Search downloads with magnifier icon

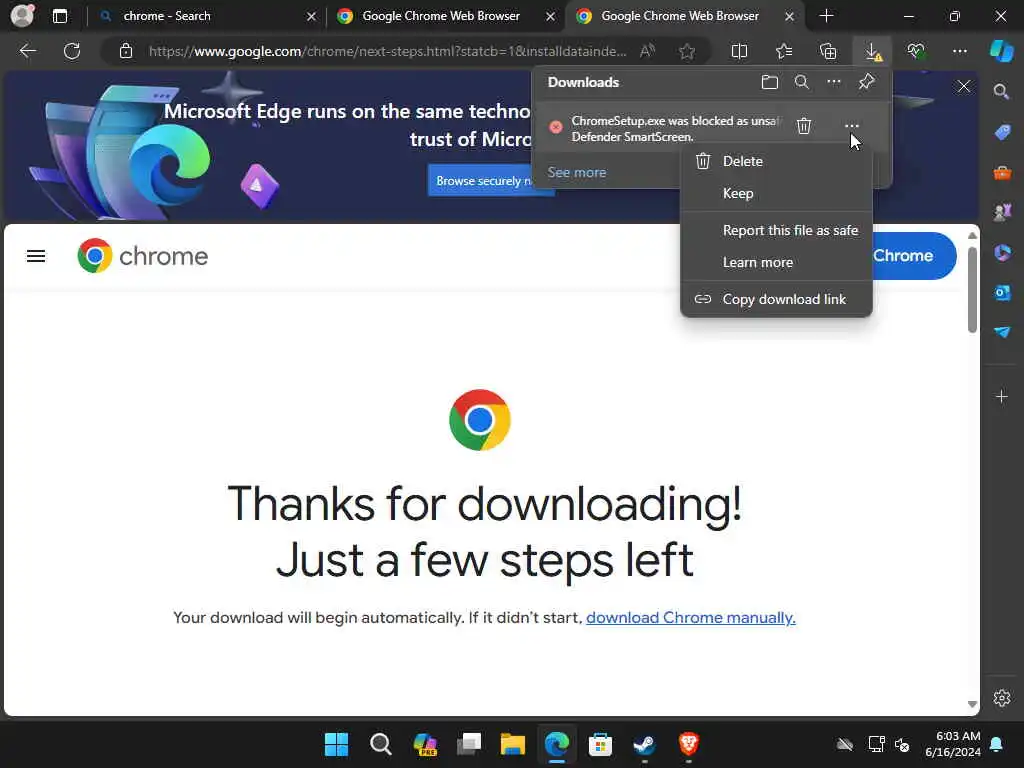[x=801, y=82]
